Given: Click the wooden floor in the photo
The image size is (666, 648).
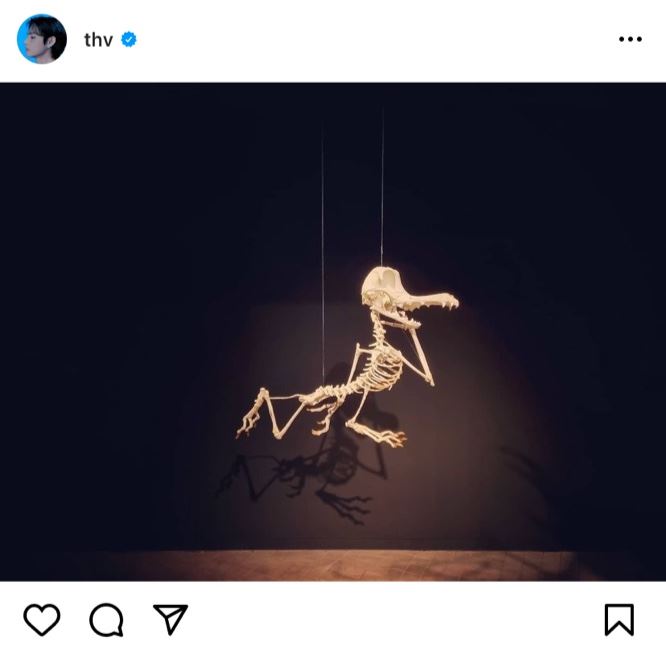Looking at the screenshot, I should pyautogui.click(x=333, y=565).
